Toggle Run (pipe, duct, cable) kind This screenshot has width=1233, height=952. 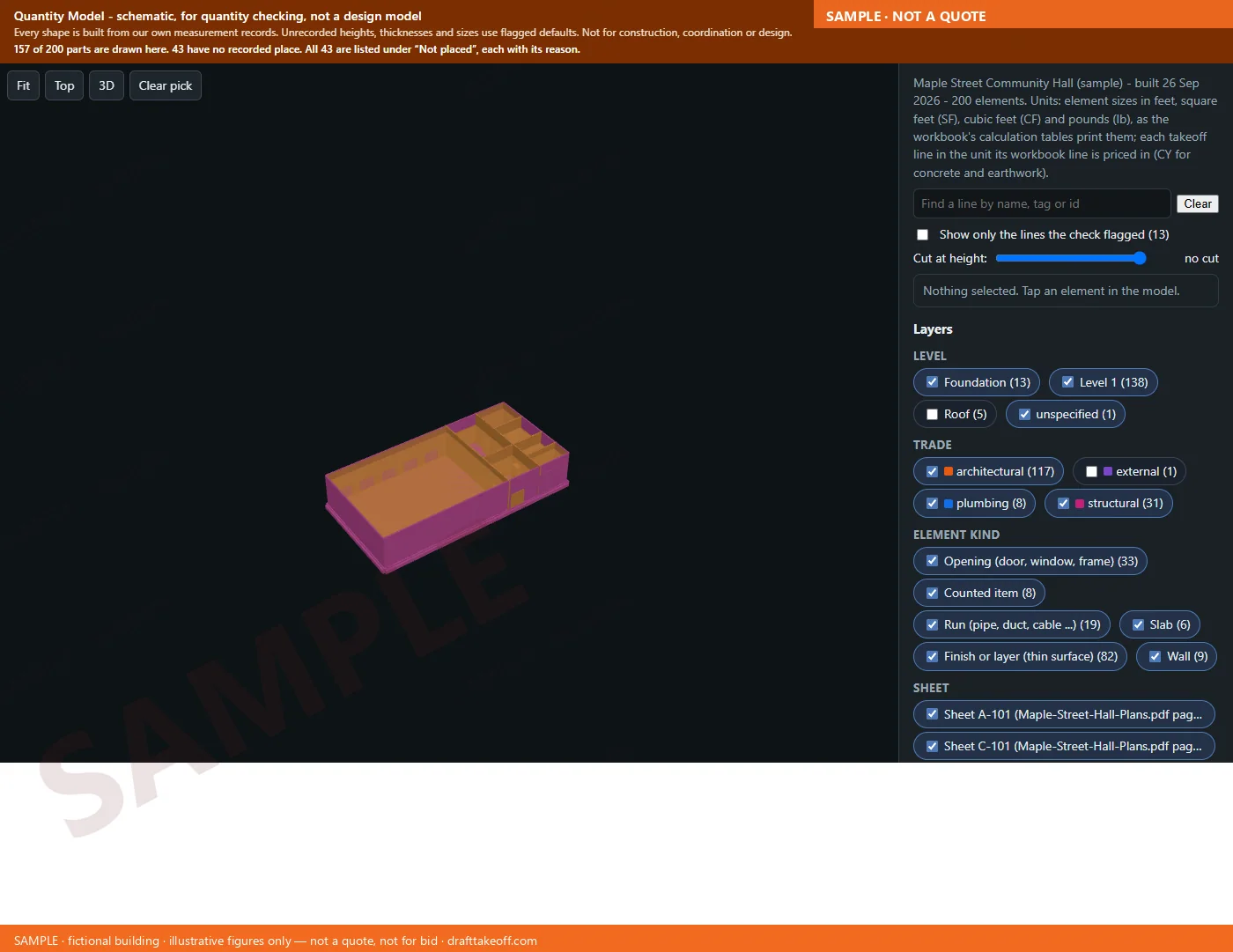(x=1012, y=624)
